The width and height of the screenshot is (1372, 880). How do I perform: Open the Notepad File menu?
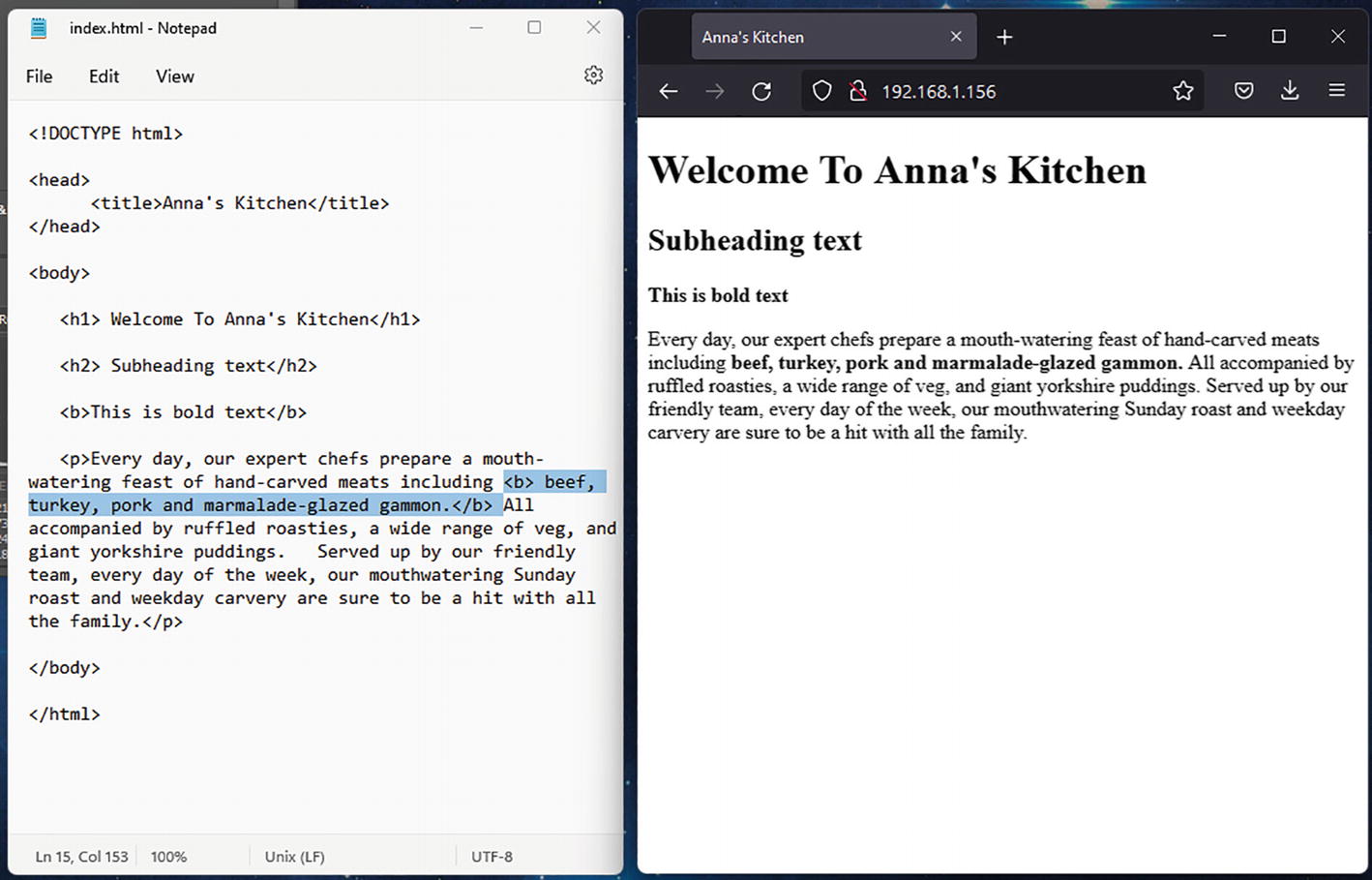pyautogui.click(x=40, y=76)
